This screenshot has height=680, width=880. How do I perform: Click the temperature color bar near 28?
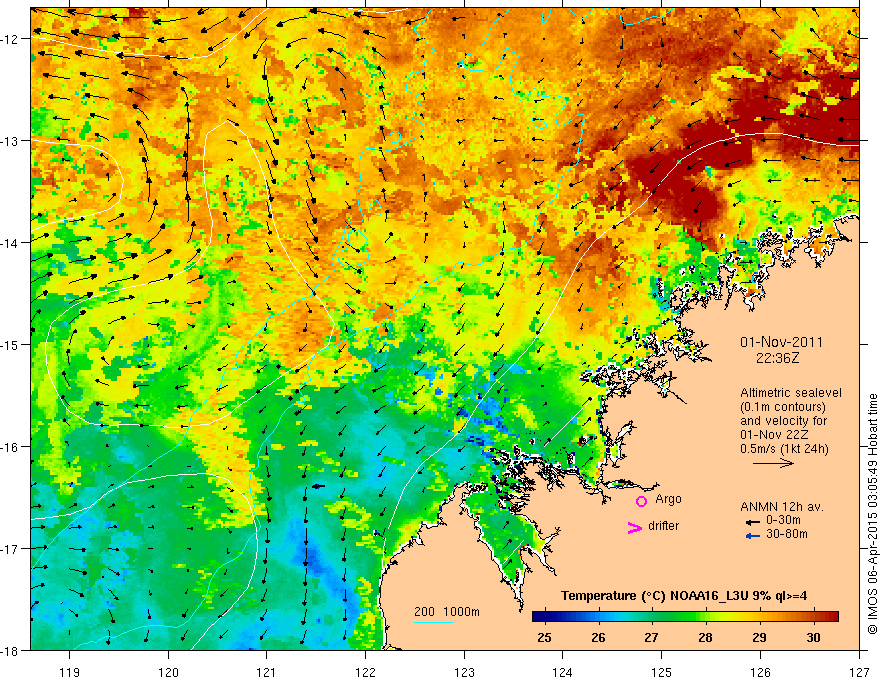point(705,617)
